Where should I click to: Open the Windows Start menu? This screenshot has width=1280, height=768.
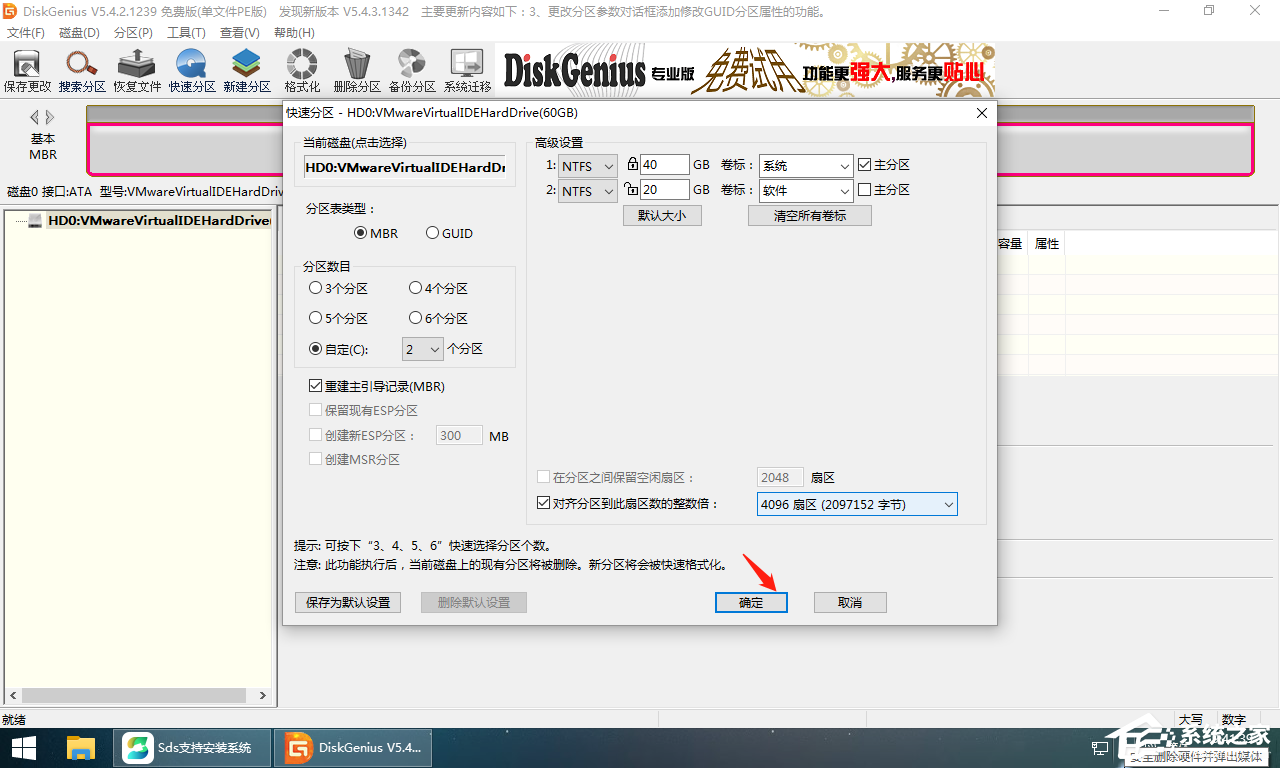[x=24, y=747]
